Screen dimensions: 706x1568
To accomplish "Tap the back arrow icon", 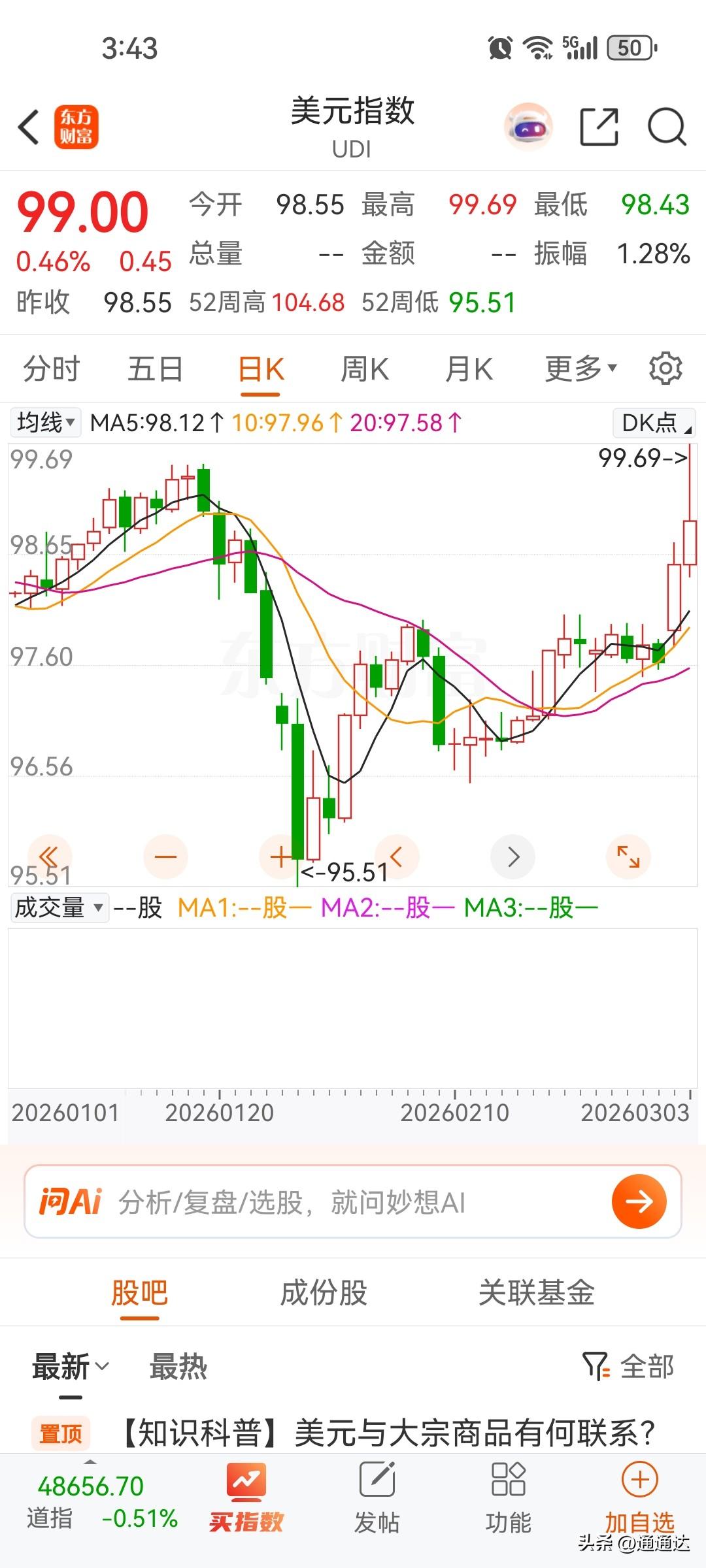I will (x=29, y=127).
